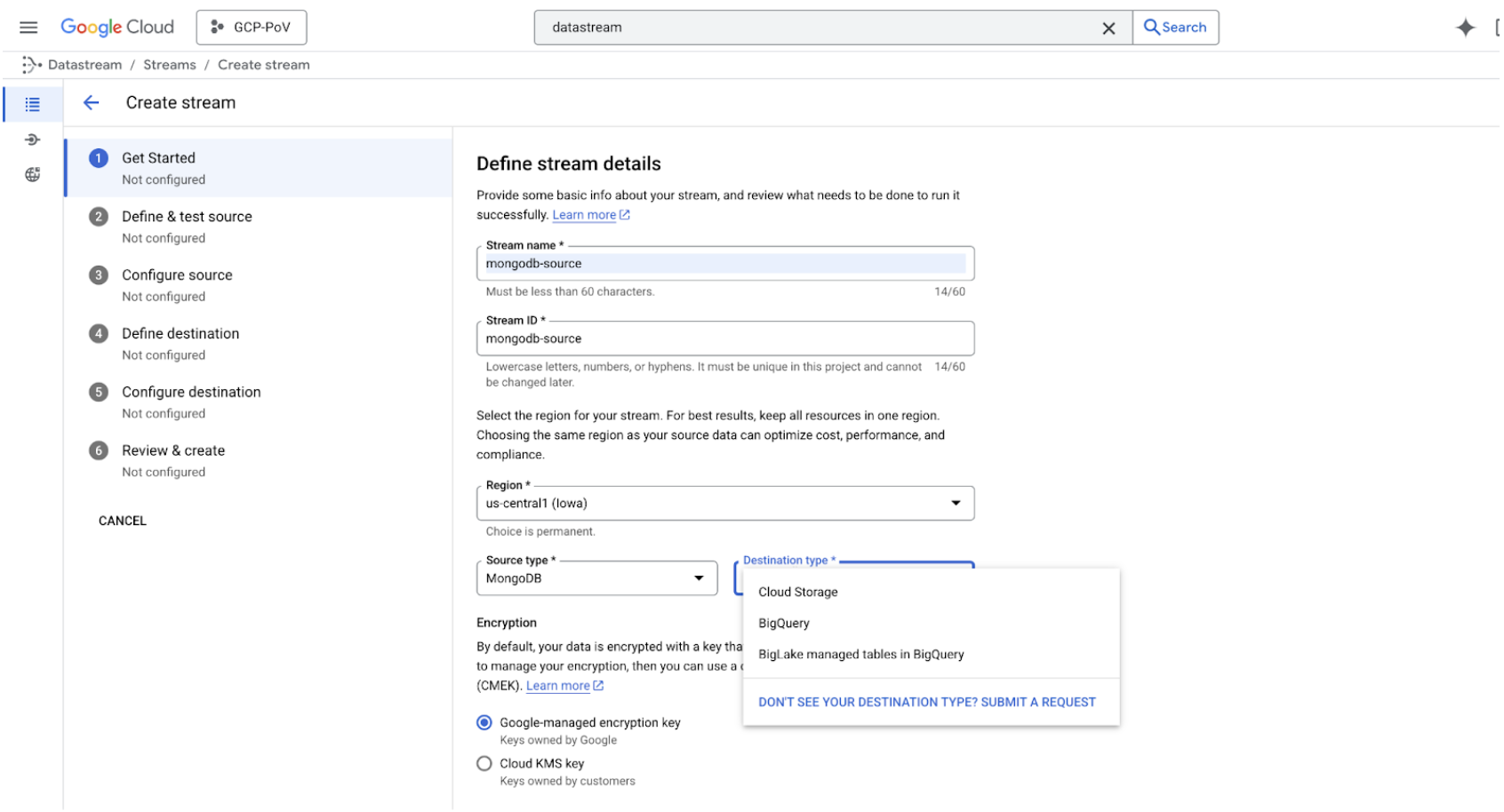The image size is (1504, 812).
Task: Open the Datastream navigation menu
Action: pyautogui.click(x=28, y=27)
